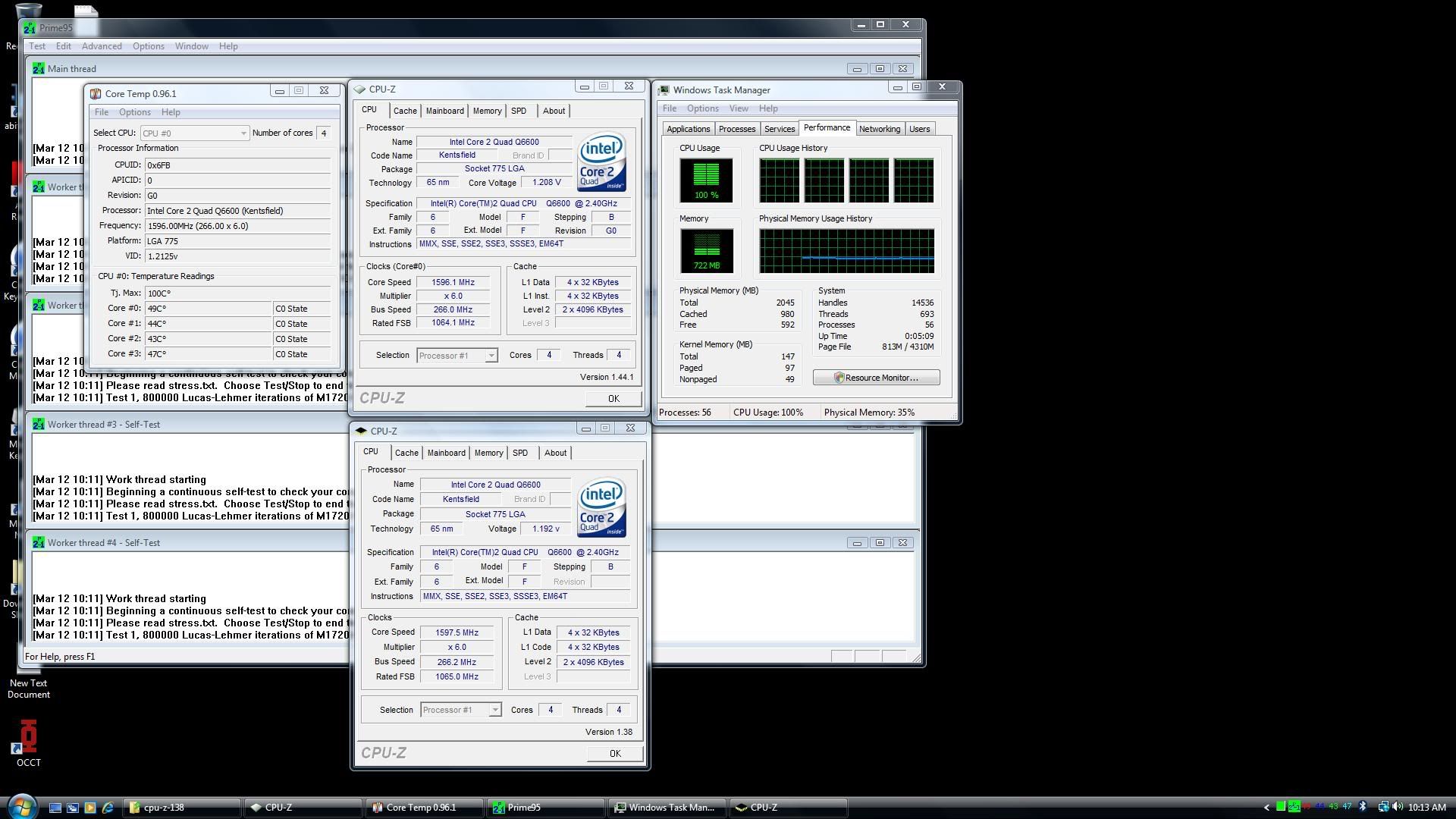The width and height of the screenshot is (1456, 819).
Task: Open Advanced menu in Prime95
Action: 102,46
